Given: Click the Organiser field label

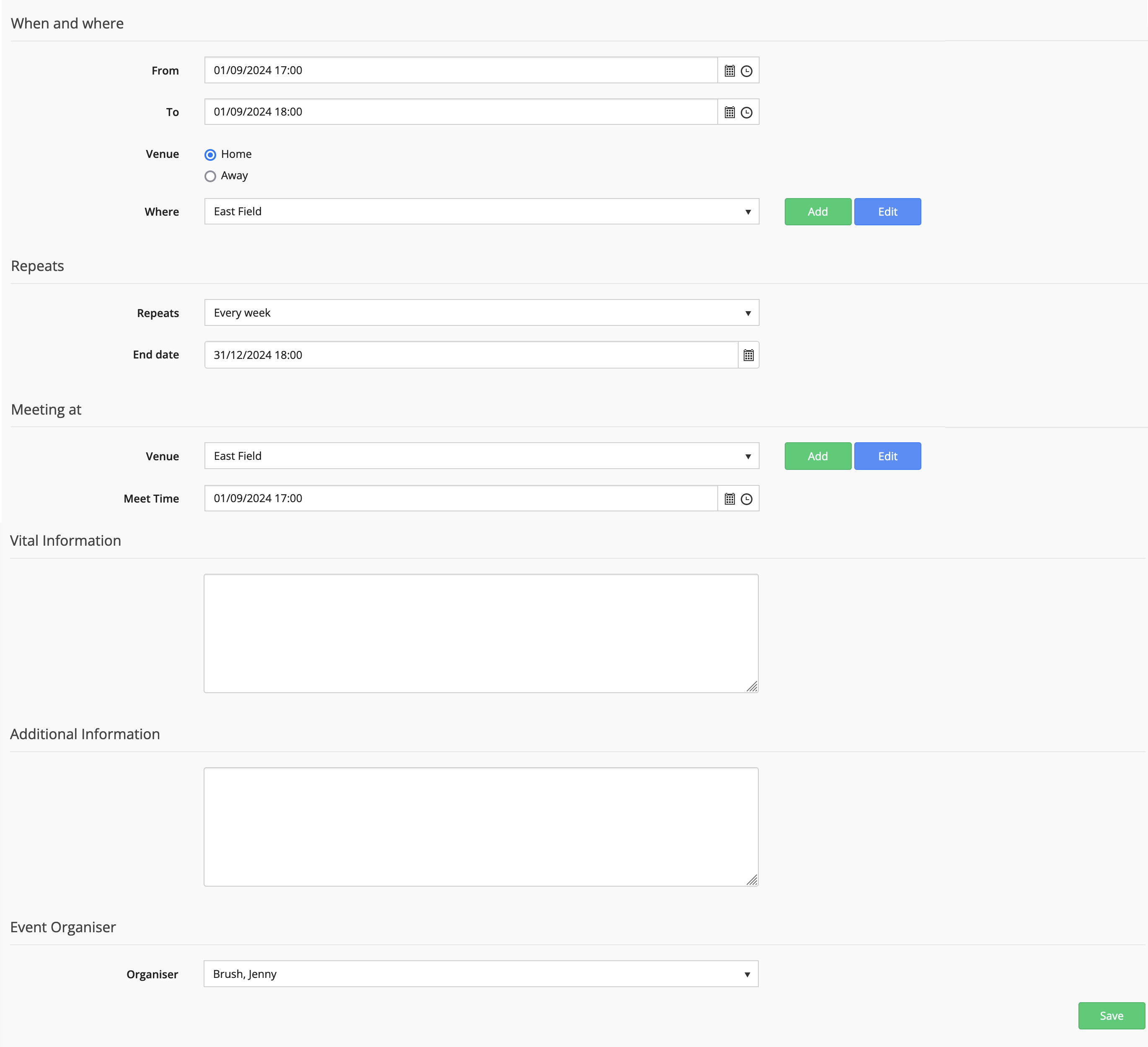Looking at the screenshot, I should 152,974.
